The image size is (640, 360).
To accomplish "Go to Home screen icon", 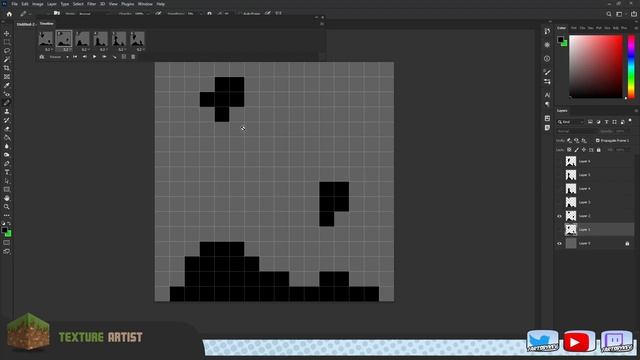I will tap(9, 14).
